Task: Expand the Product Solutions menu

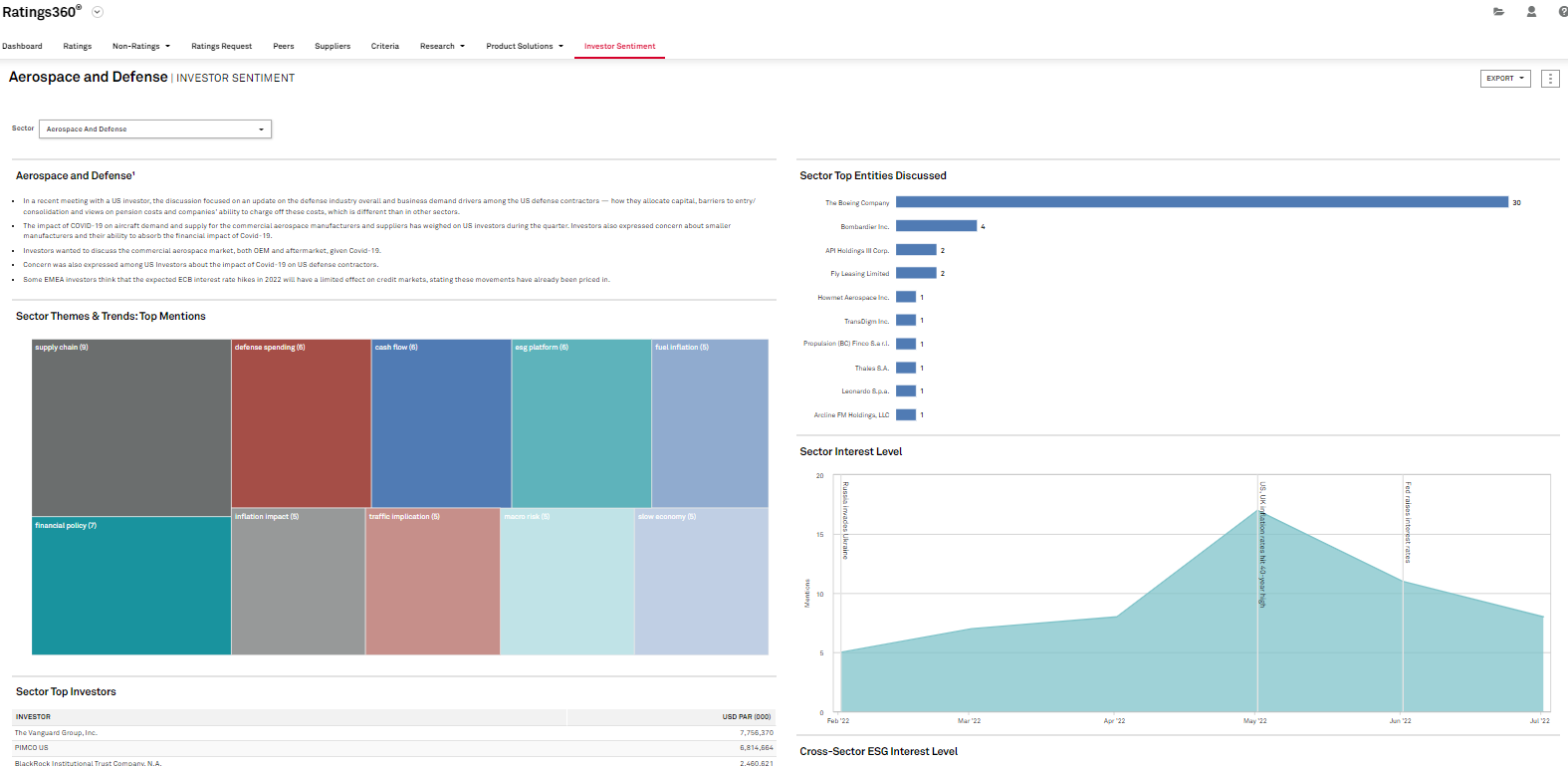Action: [524, 47]
